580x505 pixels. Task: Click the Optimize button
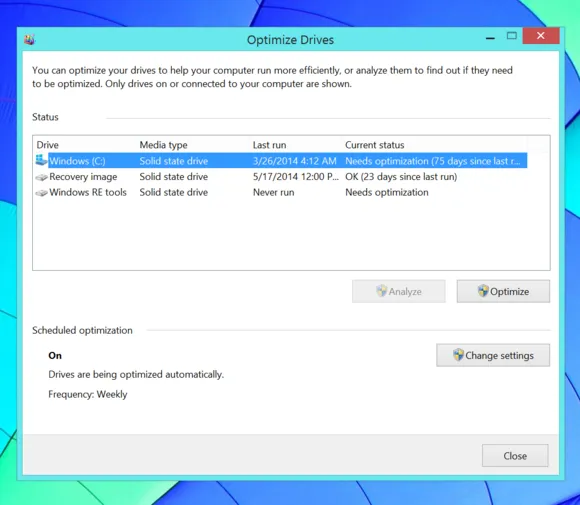(x=503, y=292)
